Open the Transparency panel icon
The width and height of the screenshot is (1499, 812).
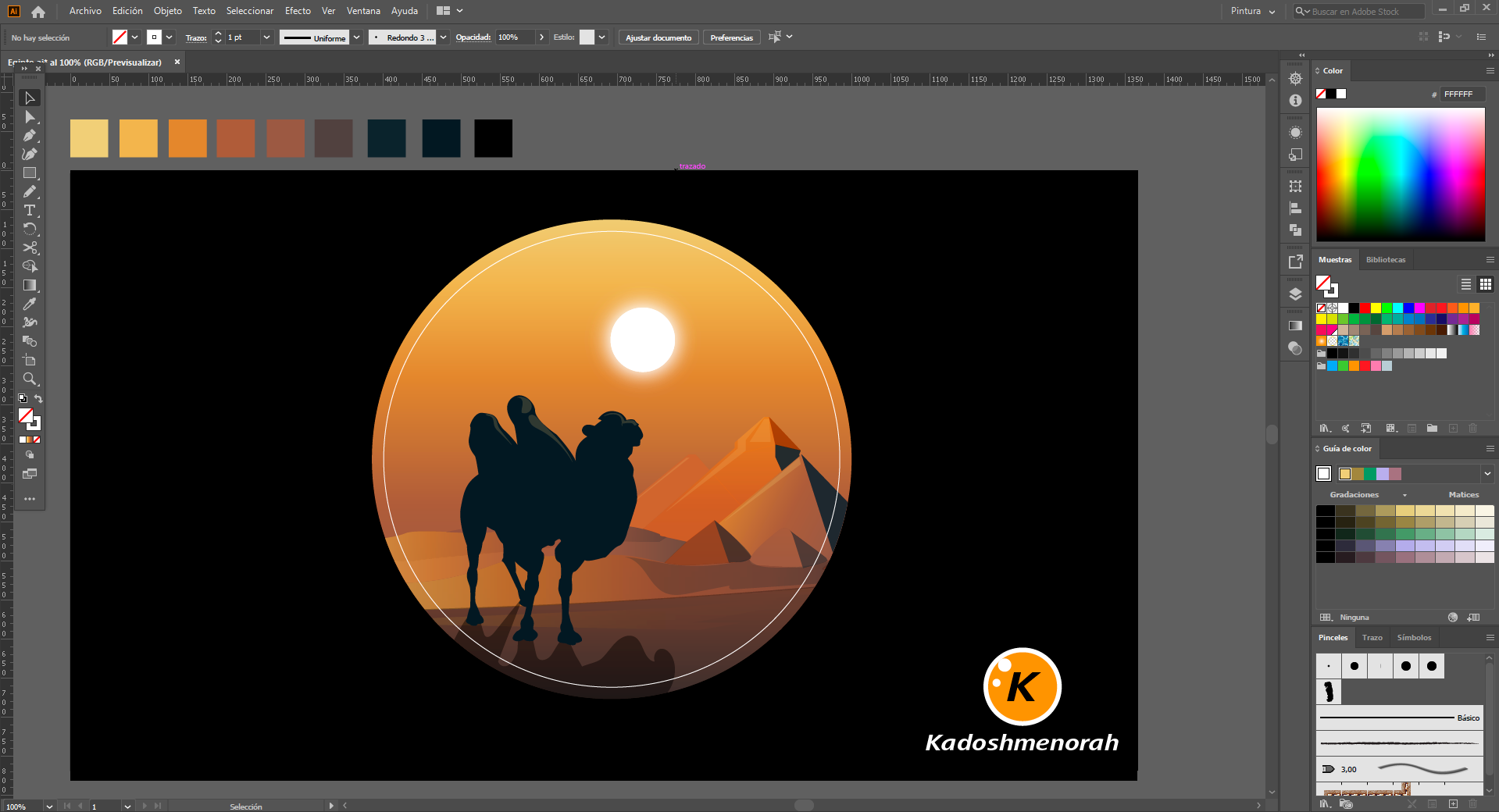coord(1295,348)
